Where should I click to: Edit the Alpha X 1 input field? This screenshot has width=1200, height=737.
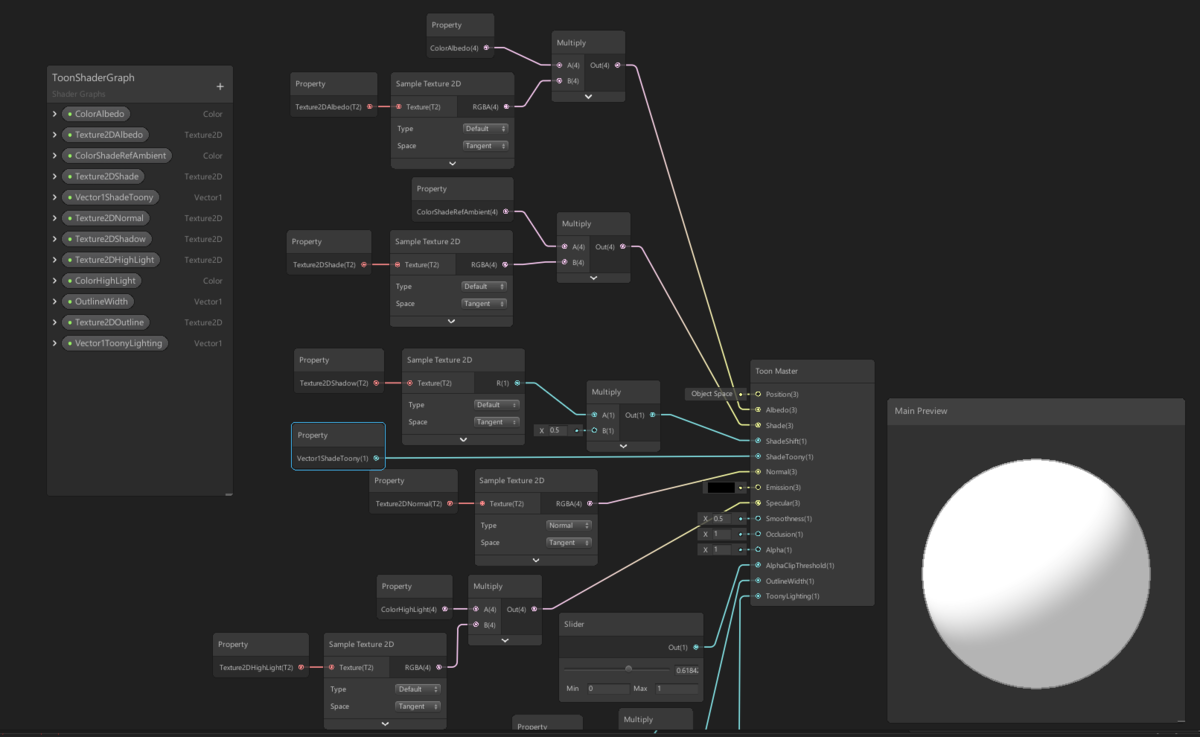click(724, 550)
